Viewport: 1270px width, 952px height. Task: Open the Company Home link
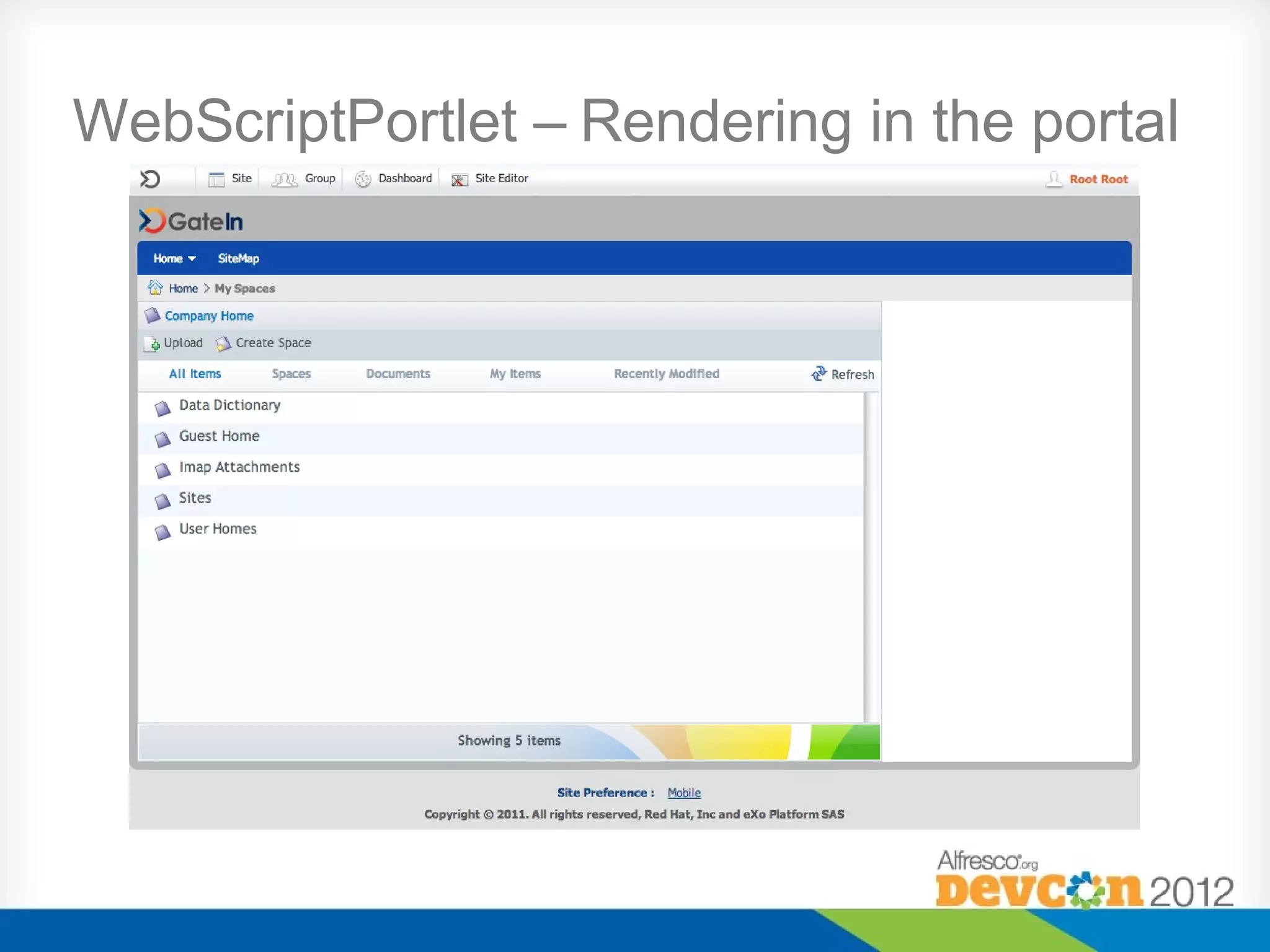pos(209,315)
